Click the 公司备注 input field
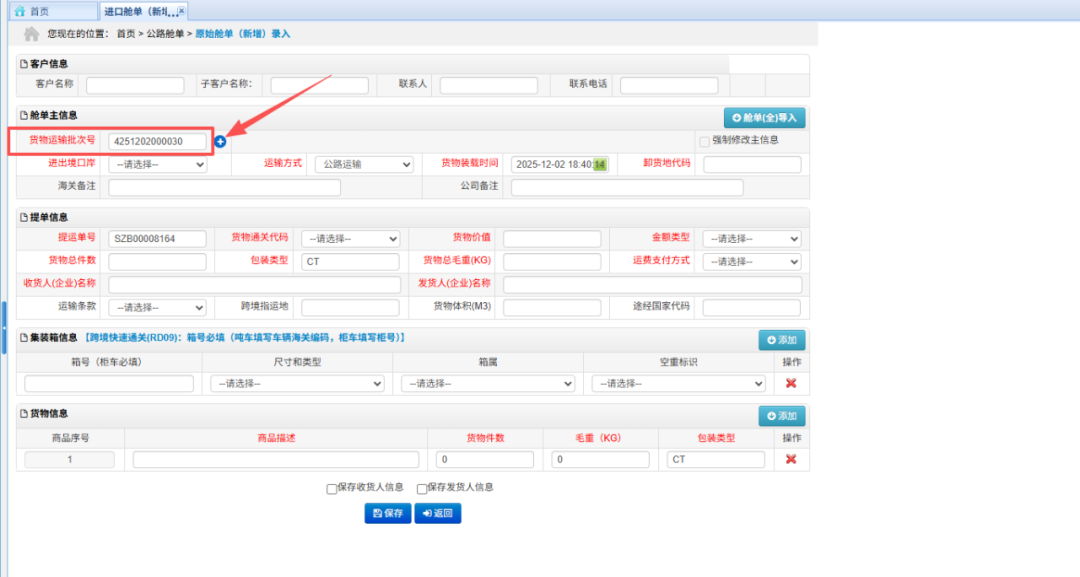Screen dimensions: 1080x577 (x=627, y=187)
